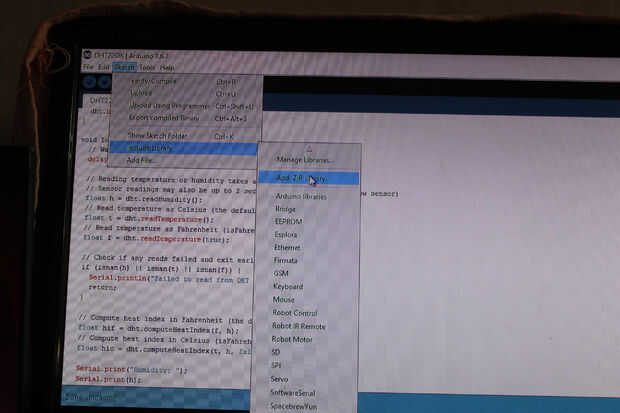
Task: Choose Add .ZIP Library...
Action: (309, 178)
